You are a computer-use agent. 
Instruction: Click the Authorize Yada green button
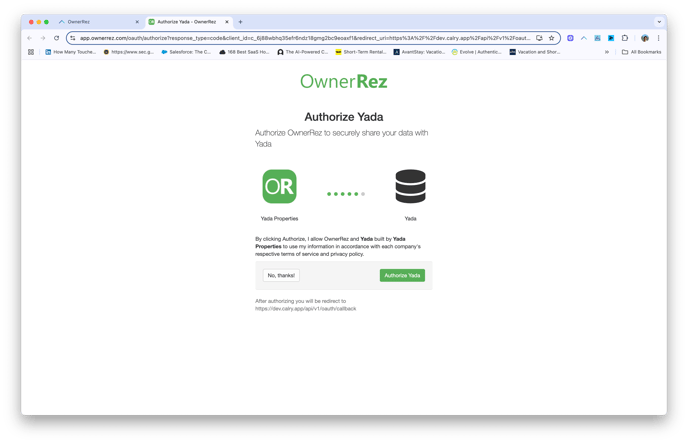pos(402,275)
